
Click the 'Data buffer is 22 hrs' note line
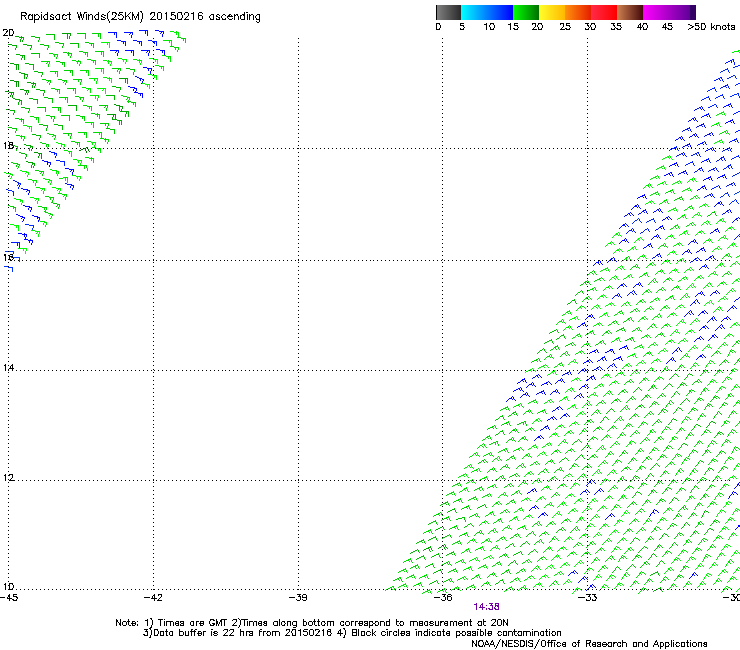point(352,633)
